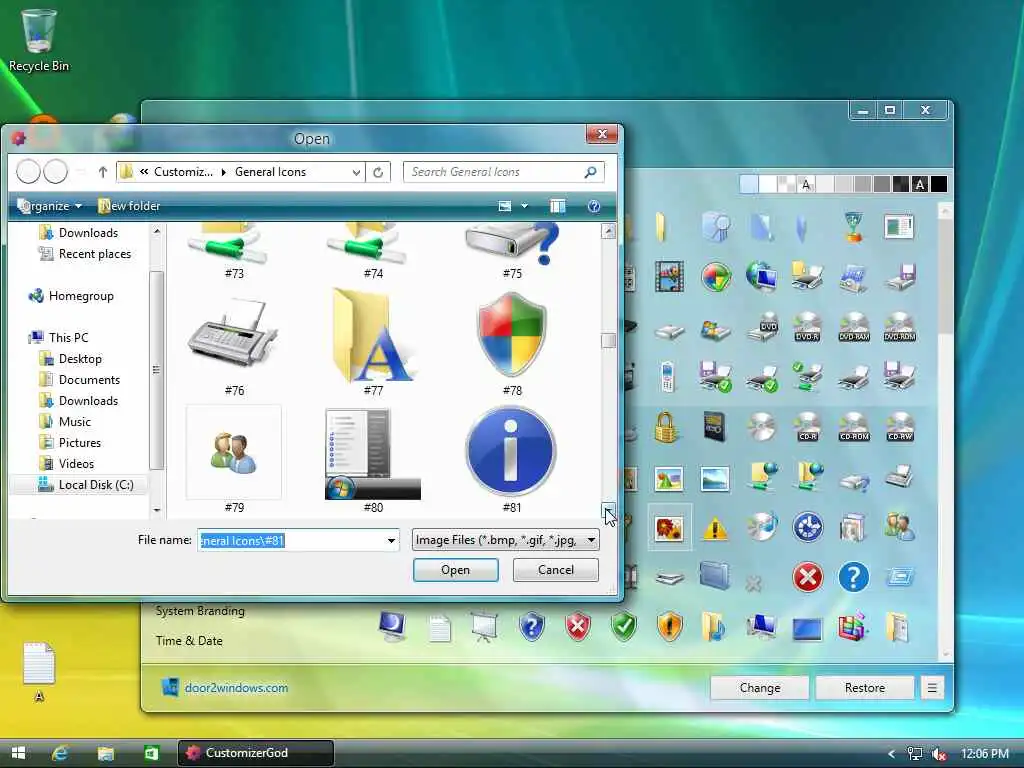Select the orange exclamation shield icon

tap(669, 626)
